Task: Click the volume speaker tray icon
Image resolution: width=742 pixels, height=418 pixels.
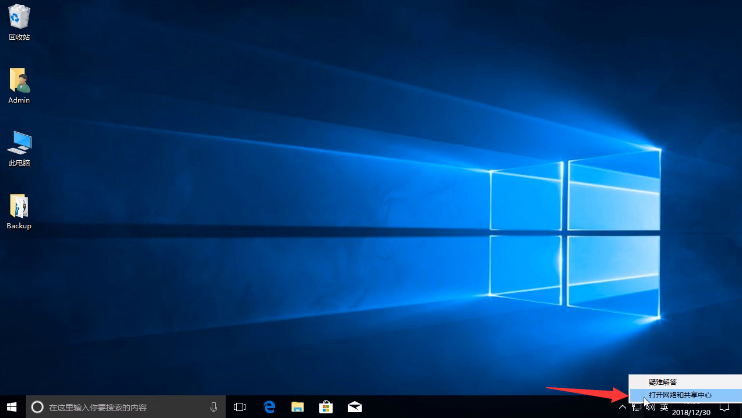Action: (x=650, y=407)
